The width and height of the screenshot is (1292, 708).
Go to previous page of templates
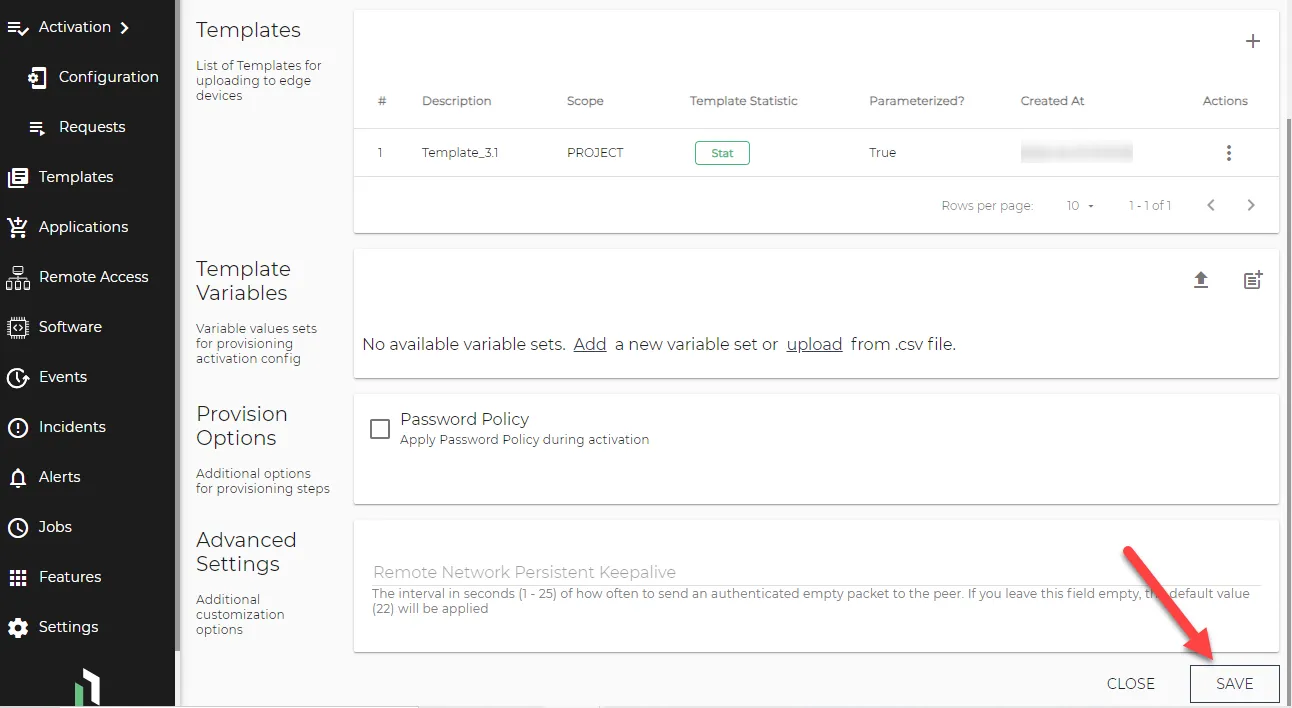1211,205
